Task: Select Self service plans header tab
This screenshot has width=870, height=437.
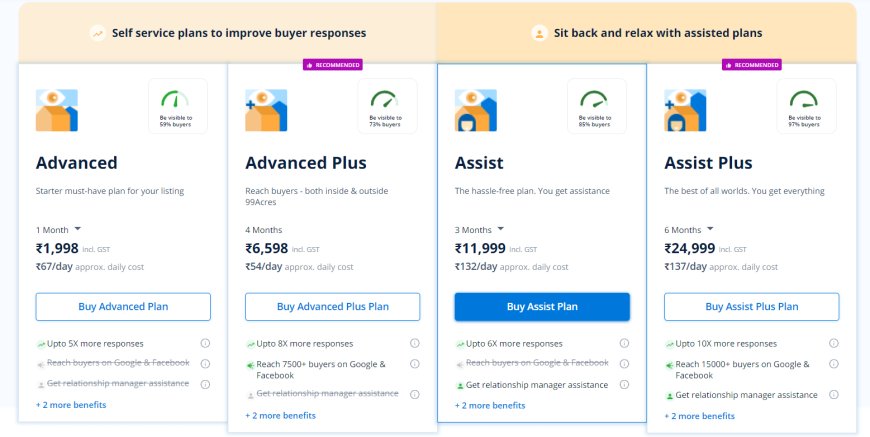Action: point(228,33)
